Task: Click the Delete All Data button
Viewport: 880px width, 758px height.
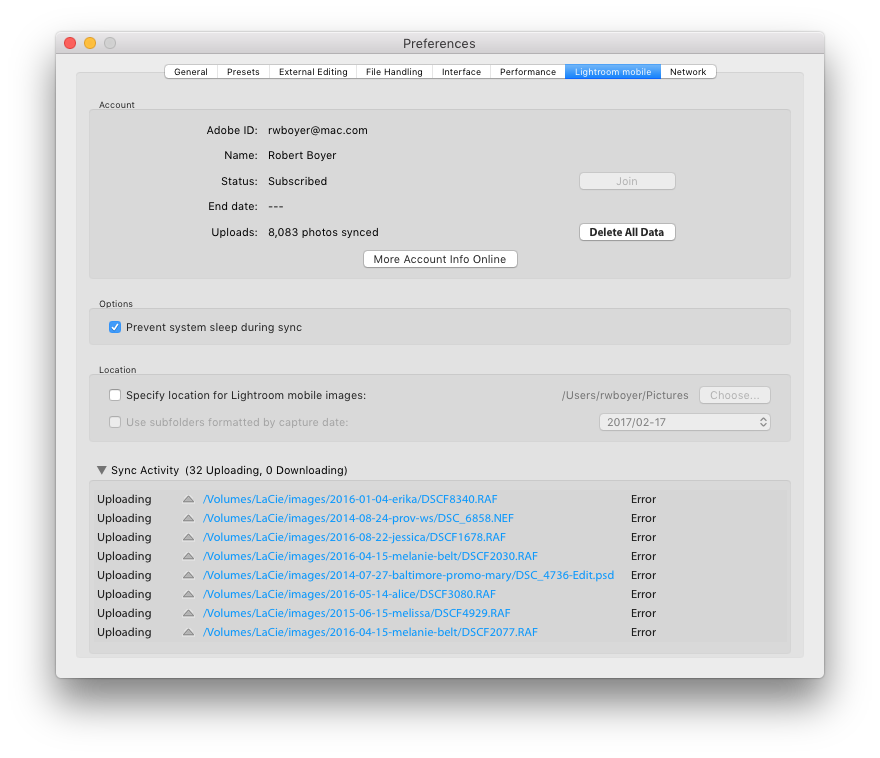Action: (x=627, y=232)
